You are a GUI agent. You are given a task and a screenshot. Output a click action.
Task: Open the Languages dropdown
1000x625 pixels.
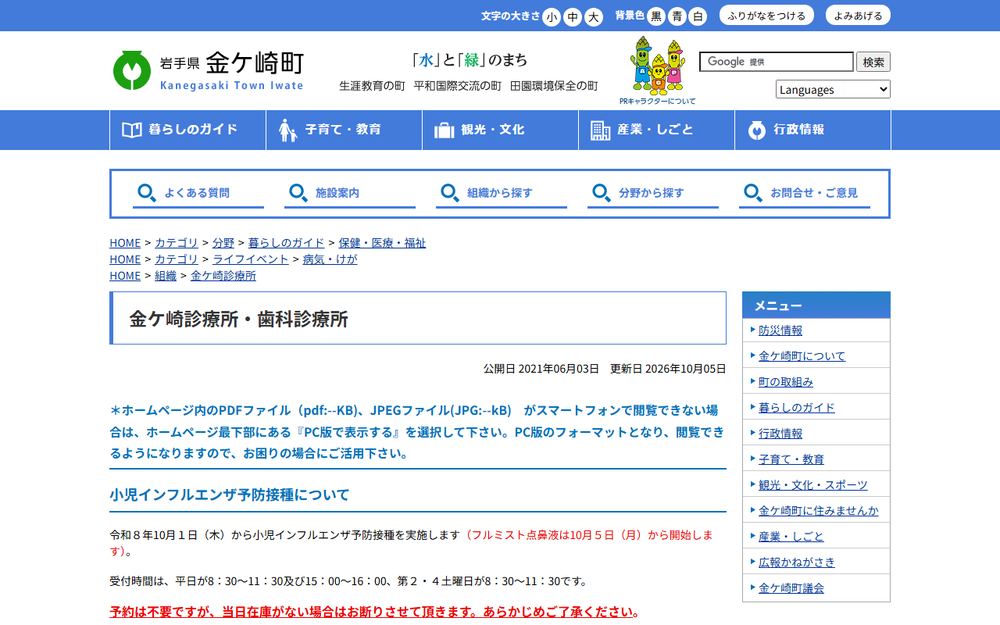(833, 89)
